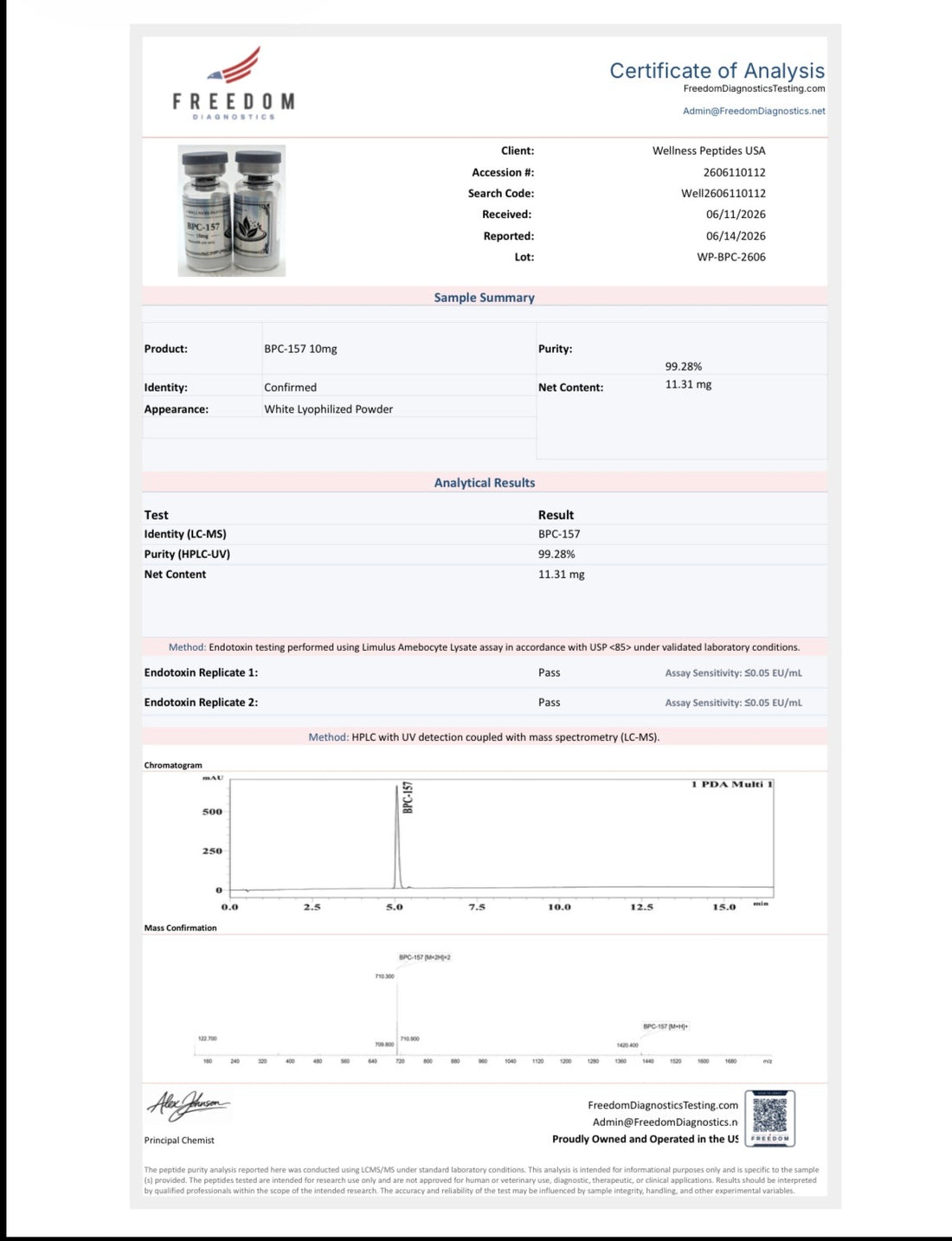Click the Certificate of Analysis title
The height and width of the screenshot is (1241, 952).
(717, 70)
